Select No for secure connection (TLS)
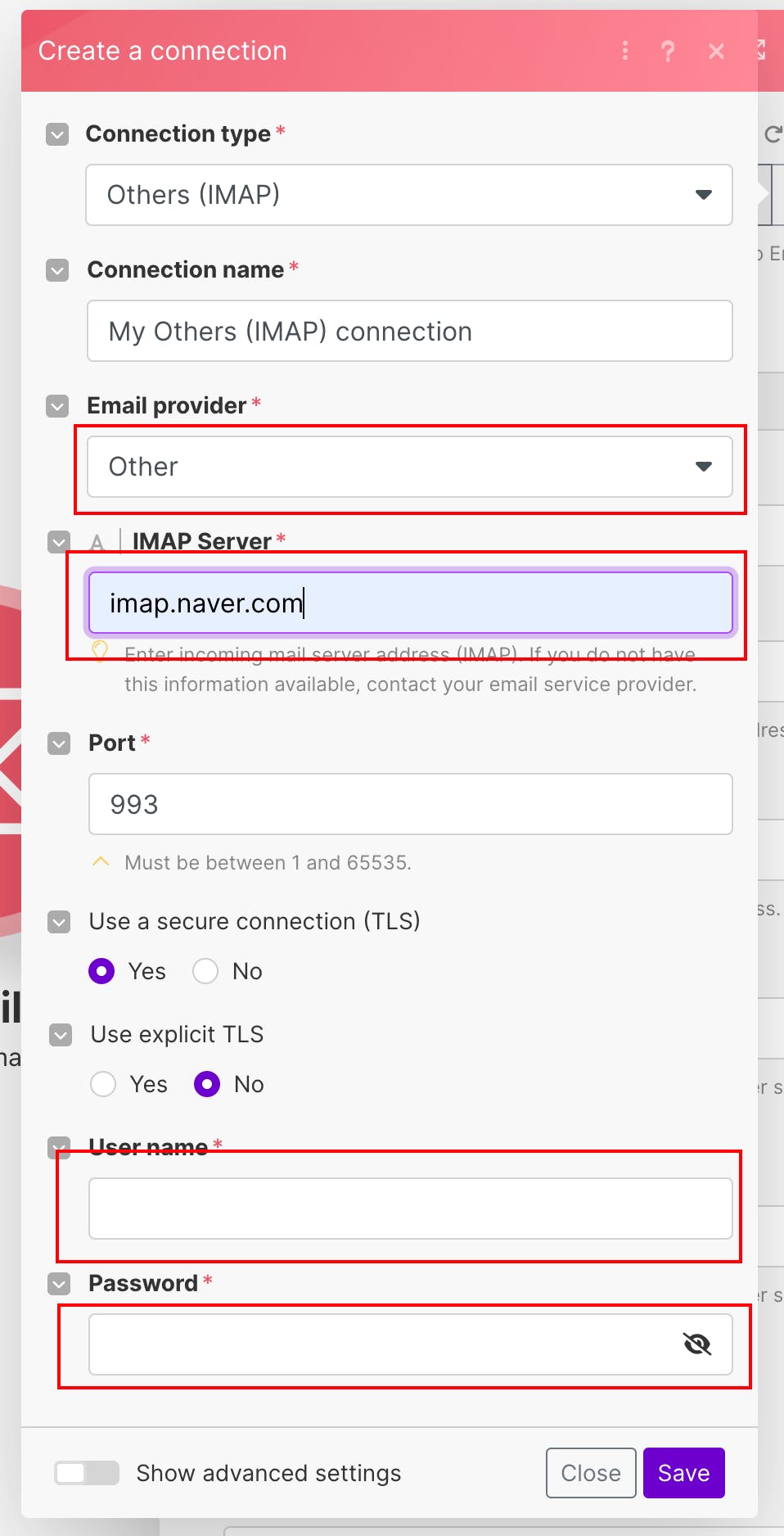This screenshot has width=784, height=1536. click(205, 971)
